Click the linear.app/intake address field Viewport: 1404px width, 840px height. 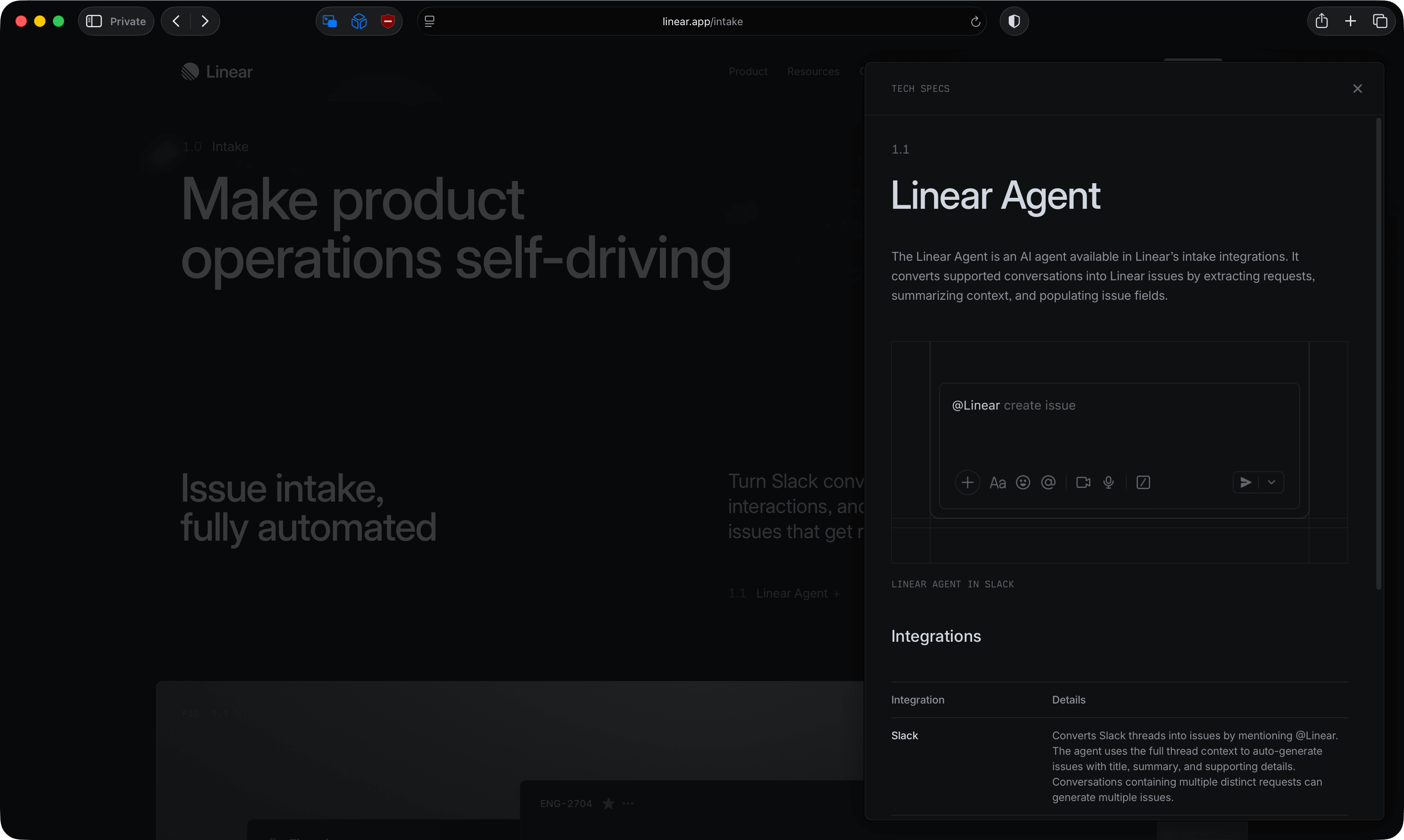pyautogui.click(x=702, y=22)
